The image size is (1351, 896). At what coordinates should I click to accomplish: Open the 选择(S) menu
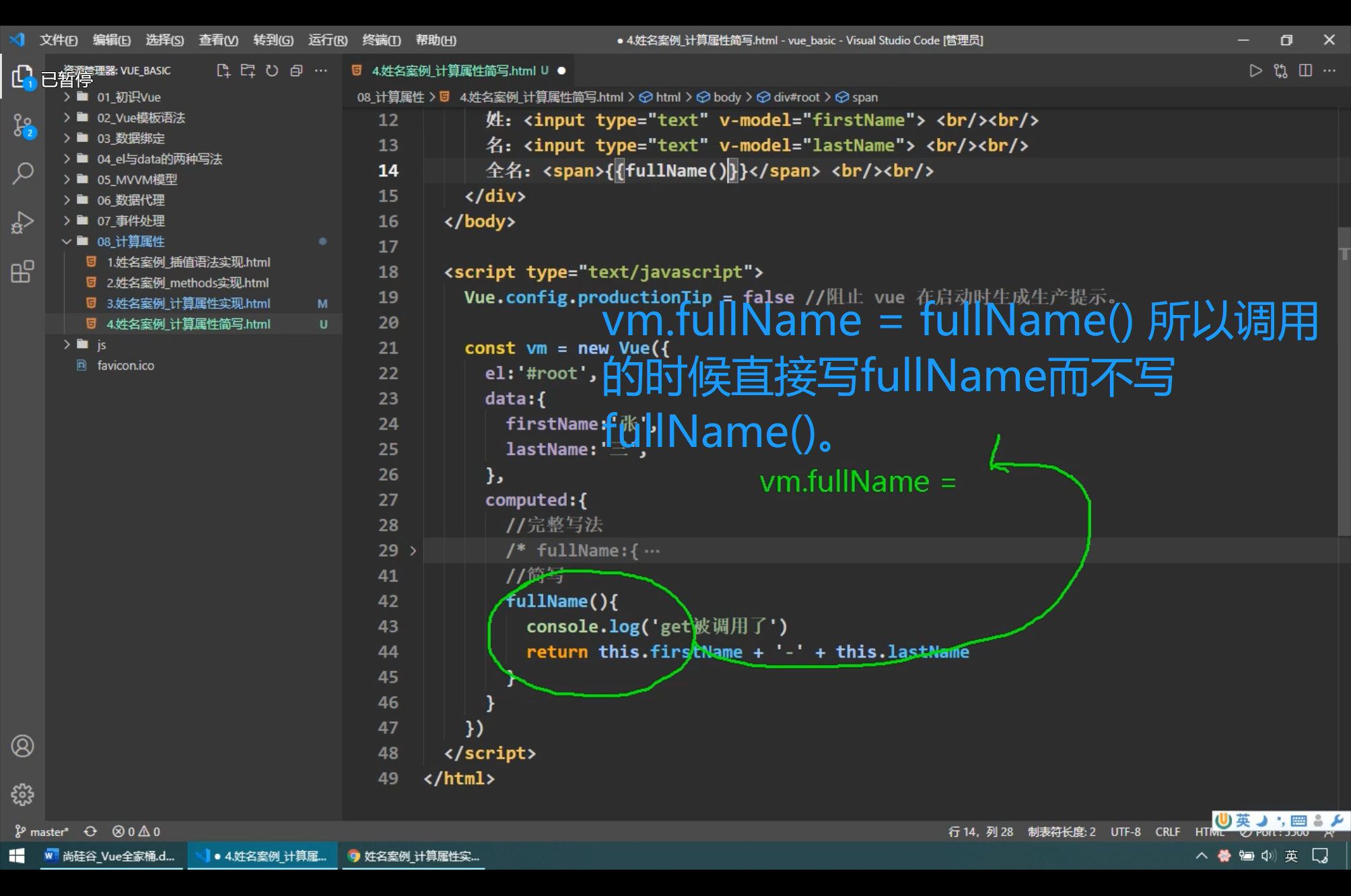165,40
